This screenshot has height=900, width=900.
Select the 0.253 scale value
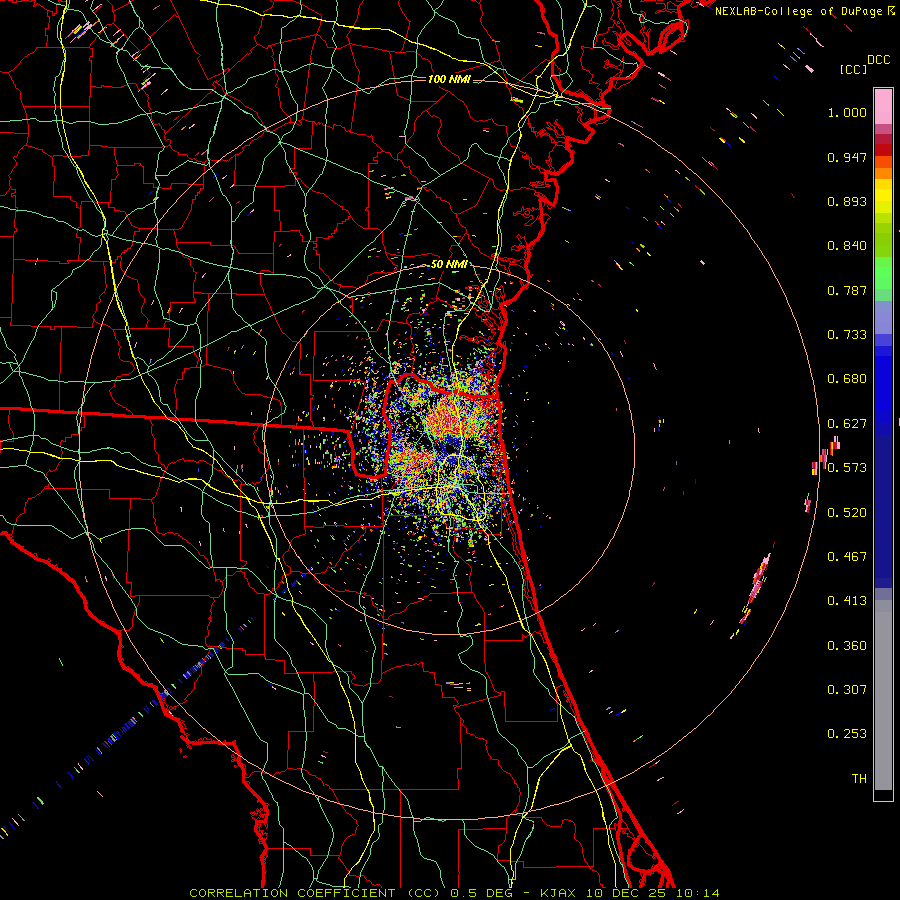click(x=847, y=734)
